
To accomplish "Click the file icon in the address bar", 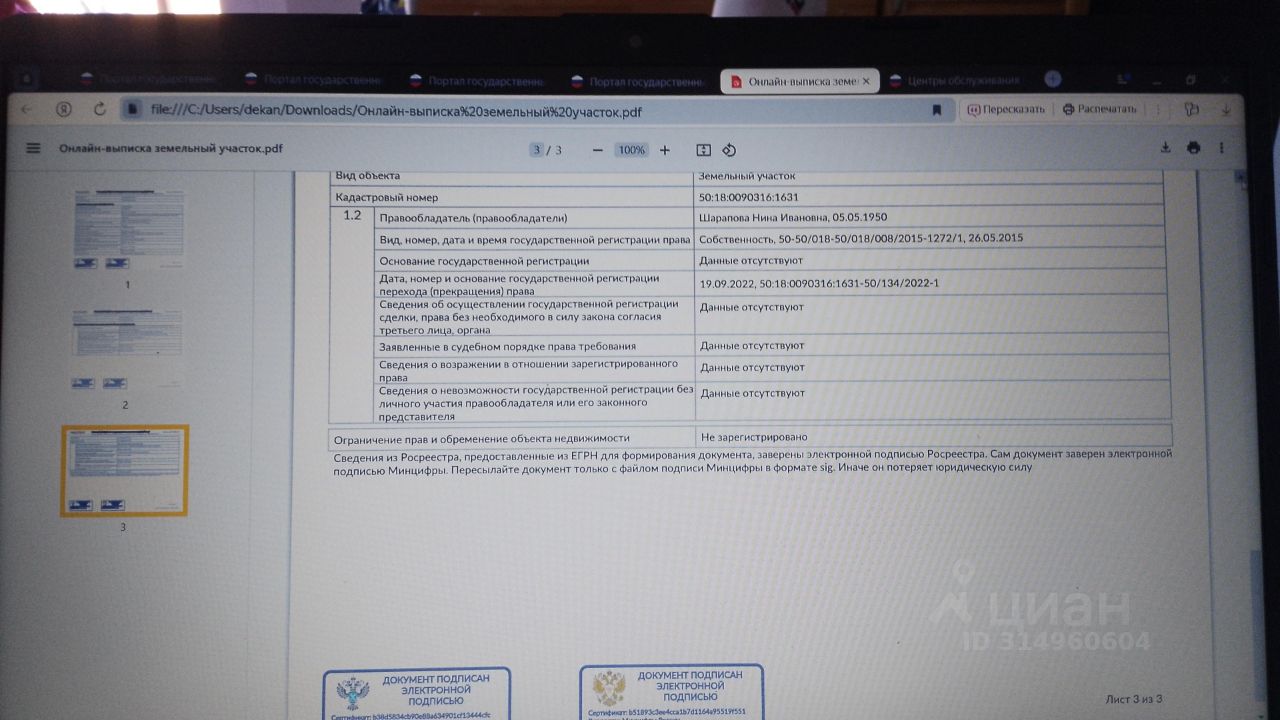I will 133,110.
